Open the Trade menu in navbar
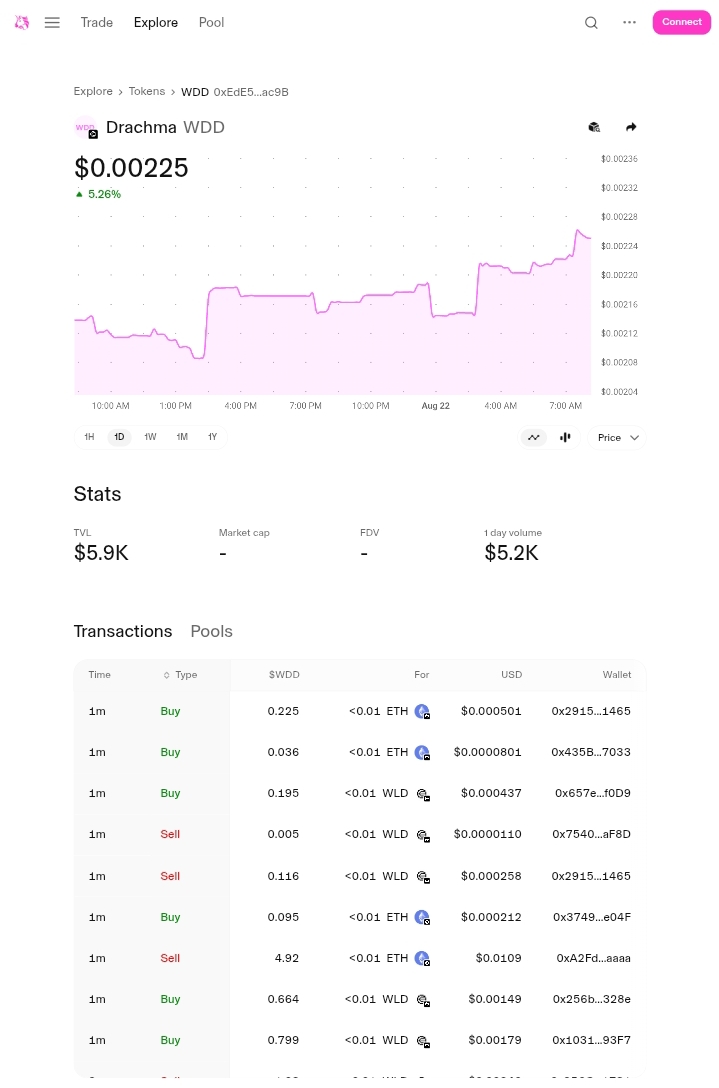Viewport: 719px width, 1088px height. 97,22
